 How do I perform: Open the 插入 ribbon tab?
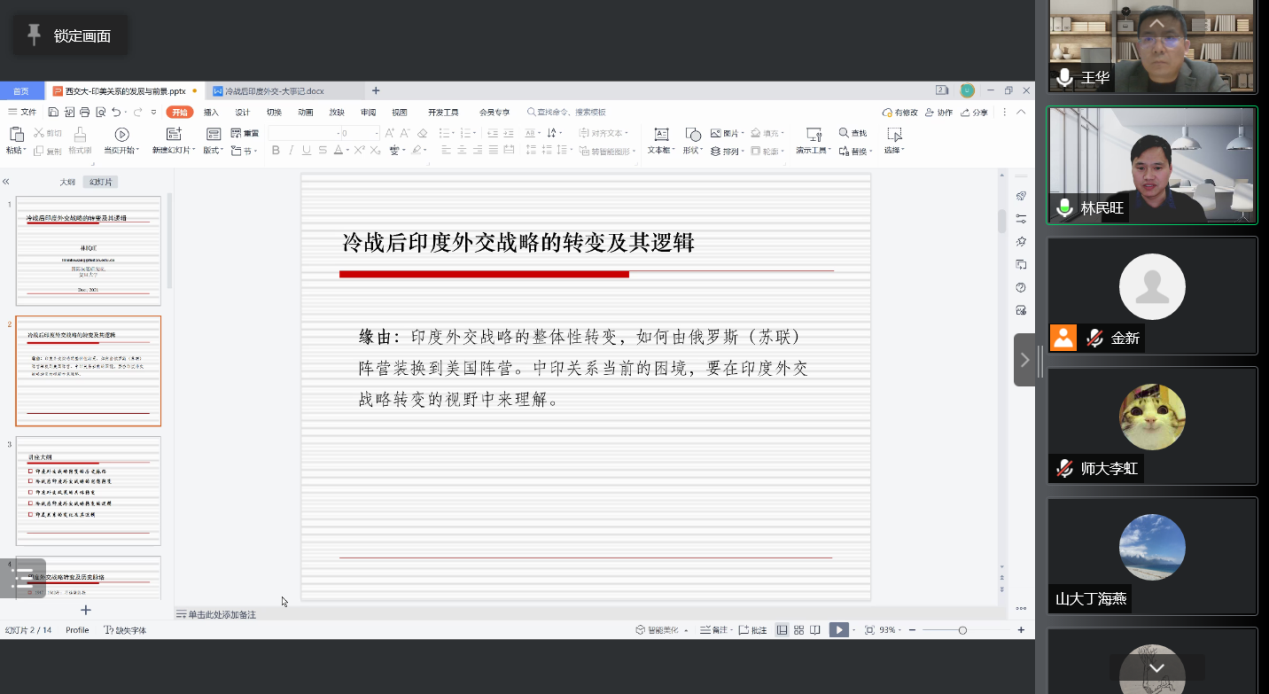click(x=211, y=112)
